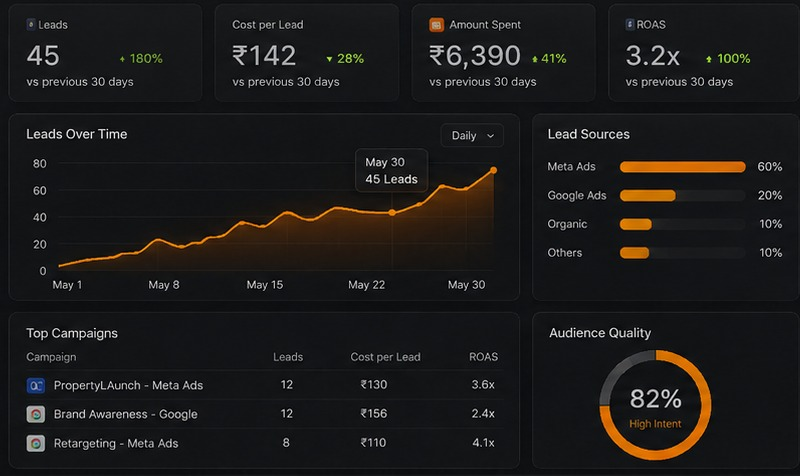Click the ₹130 cost per lead value
This screenshot has height=476, width=800.
[373, 385]
